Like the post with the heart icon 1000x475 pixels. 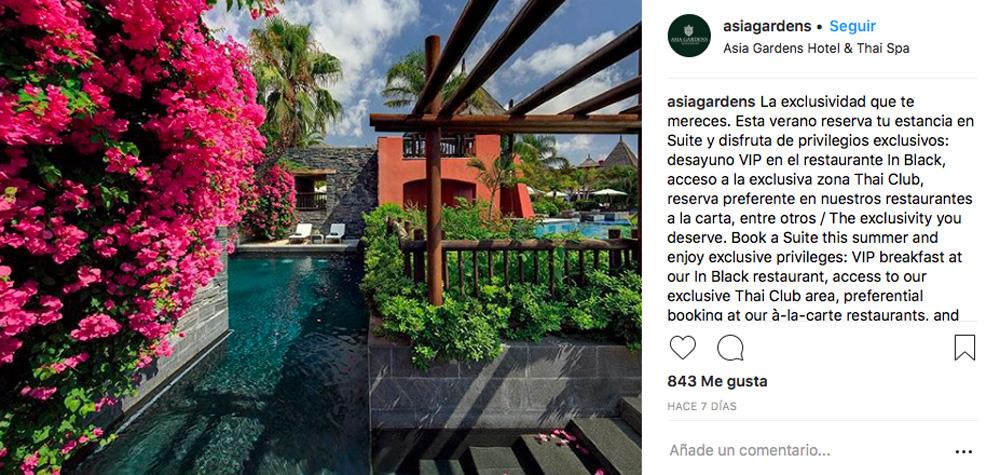(x=682, y=347)
